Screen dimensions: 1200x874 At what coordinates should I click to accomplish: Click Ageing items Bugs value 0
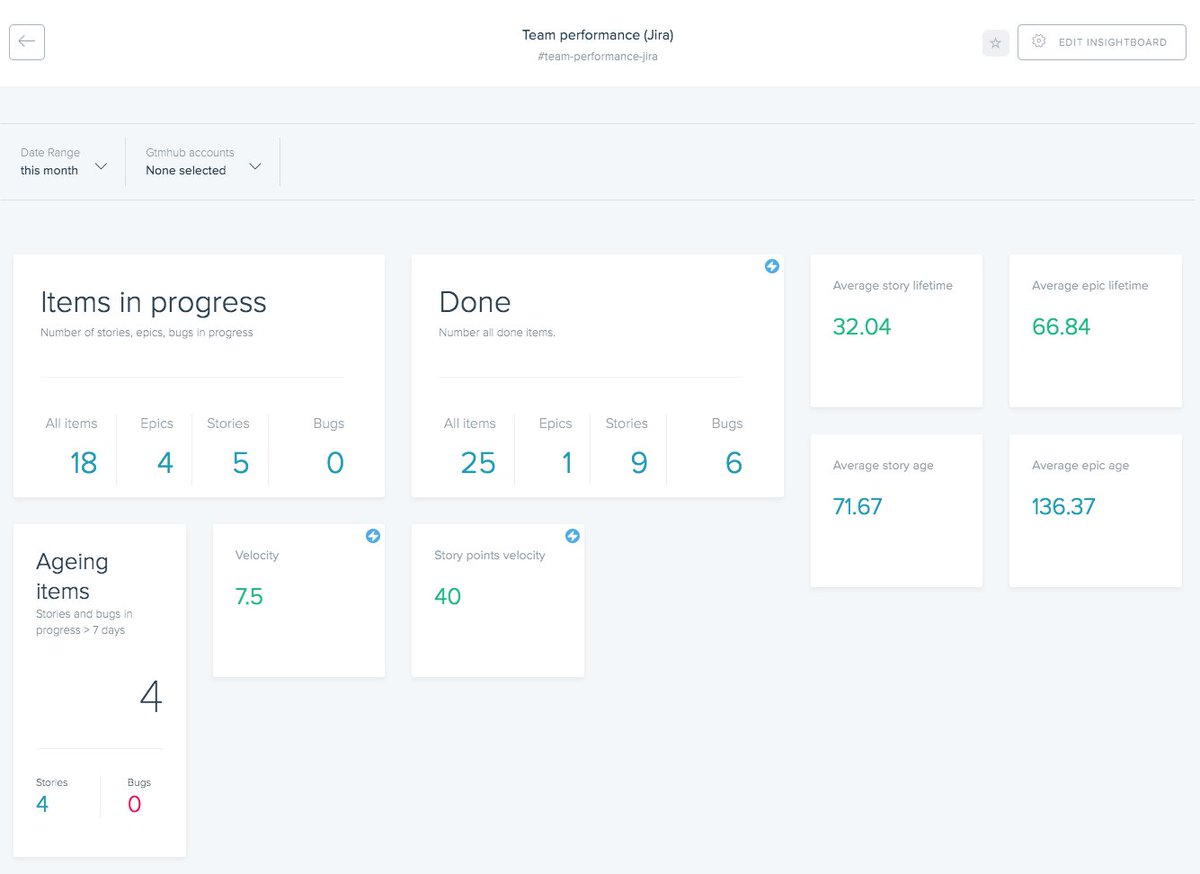tap(134, 805)
